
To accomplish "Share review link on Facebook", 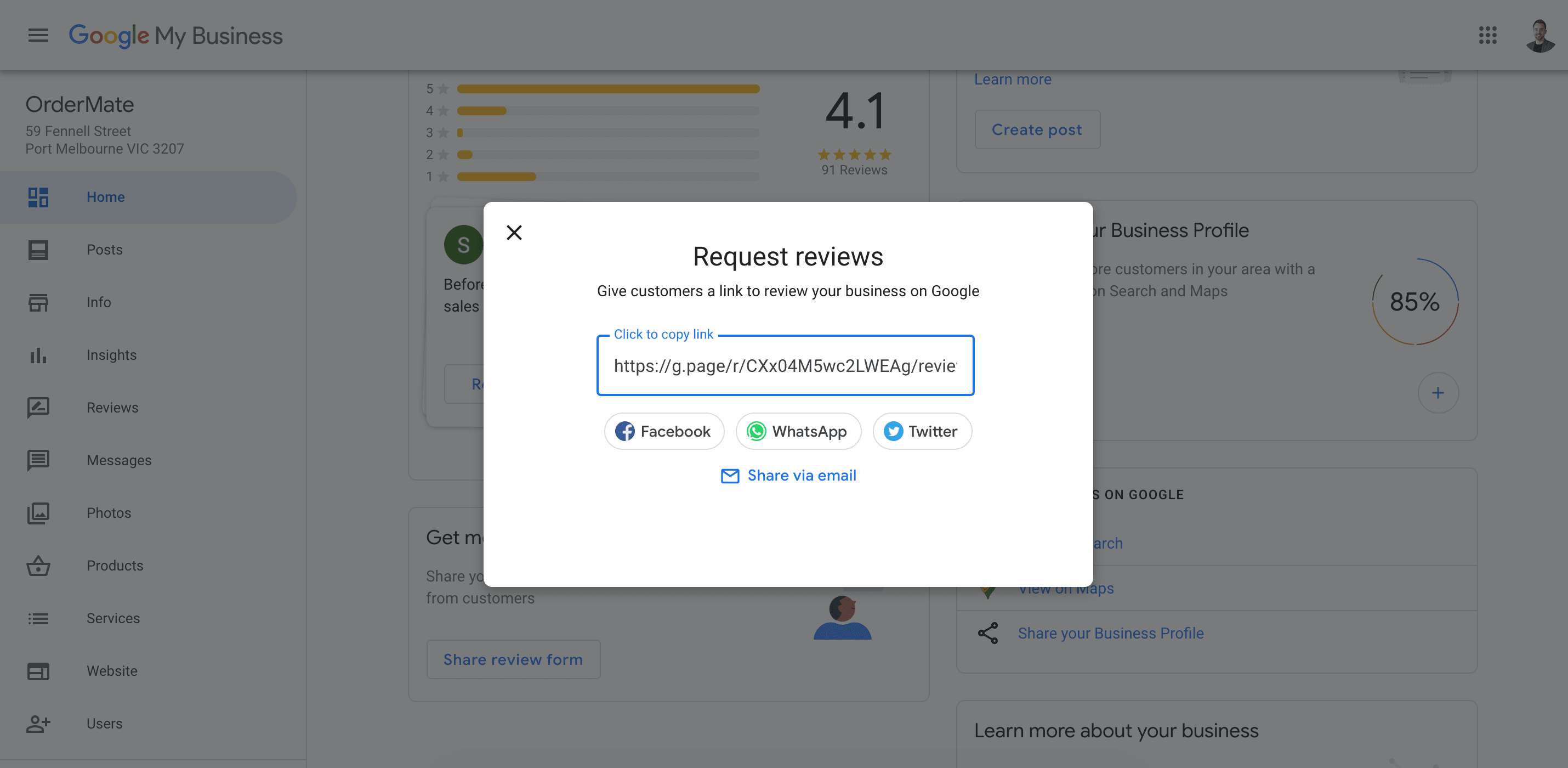I will (663, 431).
